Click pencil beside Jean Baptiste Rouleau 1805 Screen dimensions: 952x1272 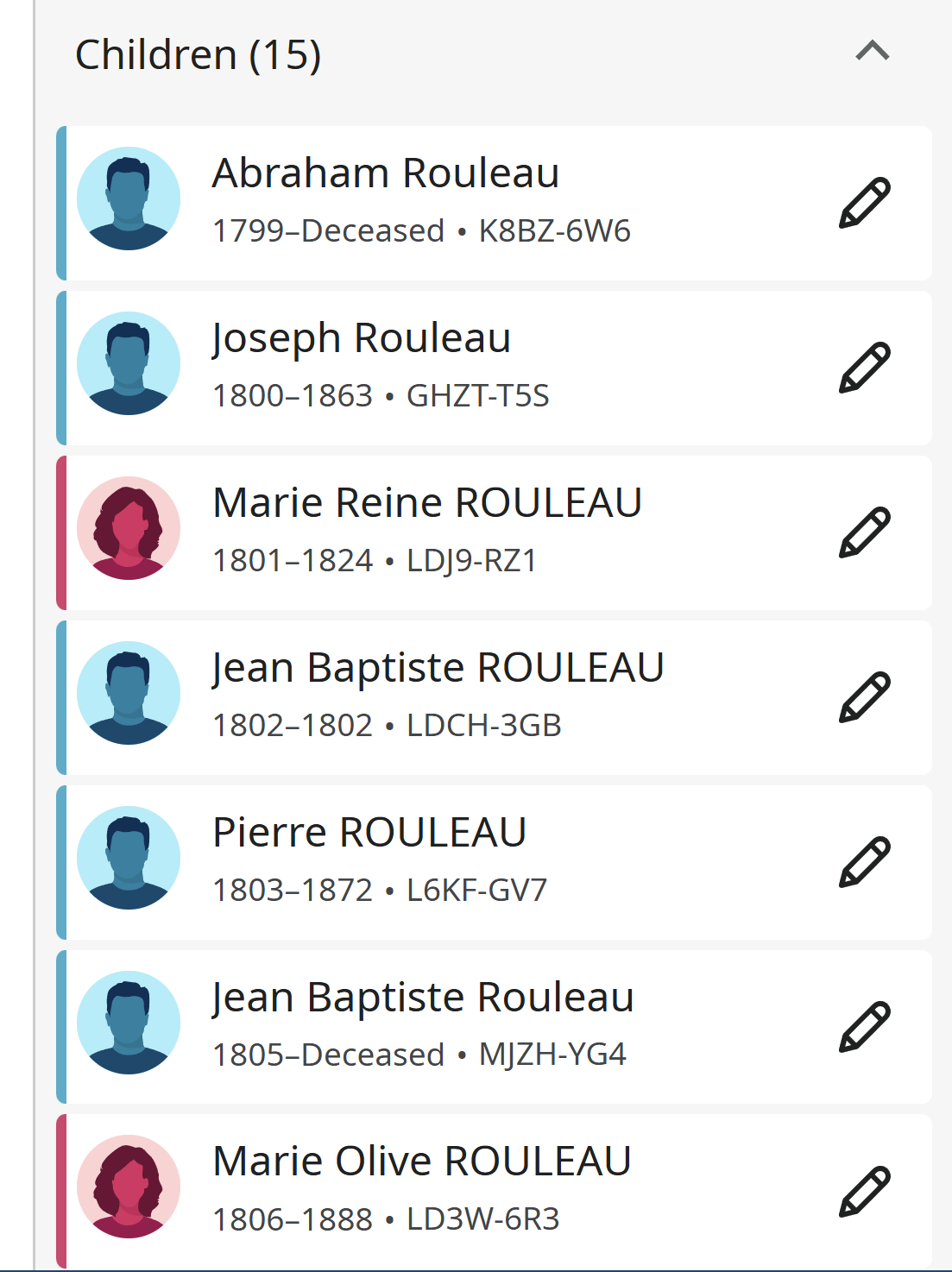865,1027
